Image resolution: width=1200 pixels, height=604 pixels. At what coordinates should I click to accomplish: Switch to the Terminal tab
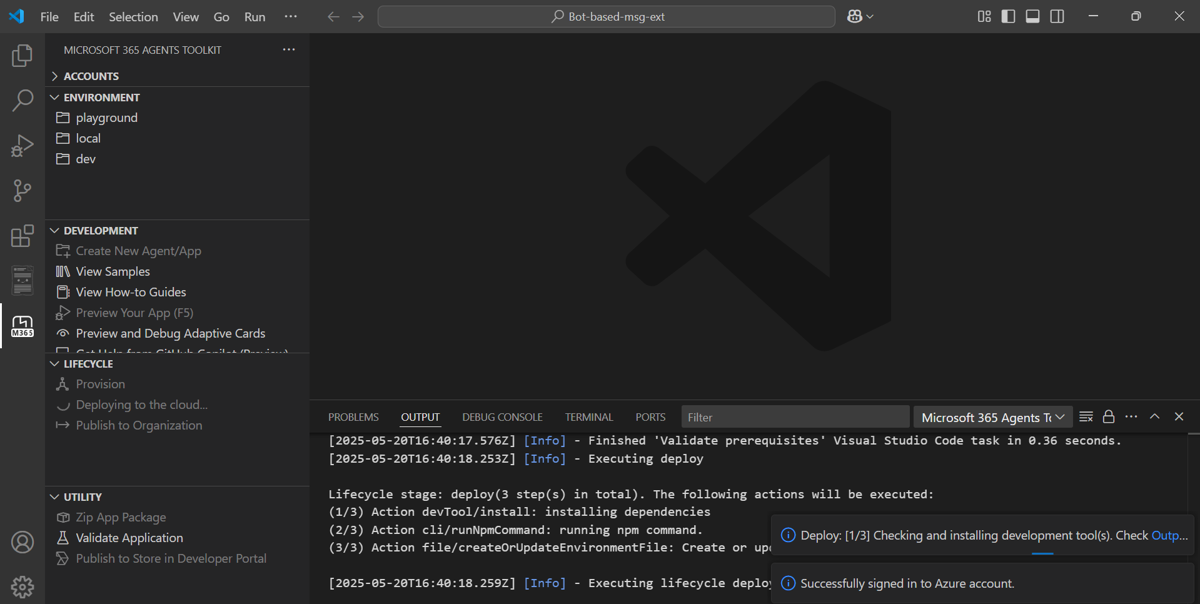(589, 417)
